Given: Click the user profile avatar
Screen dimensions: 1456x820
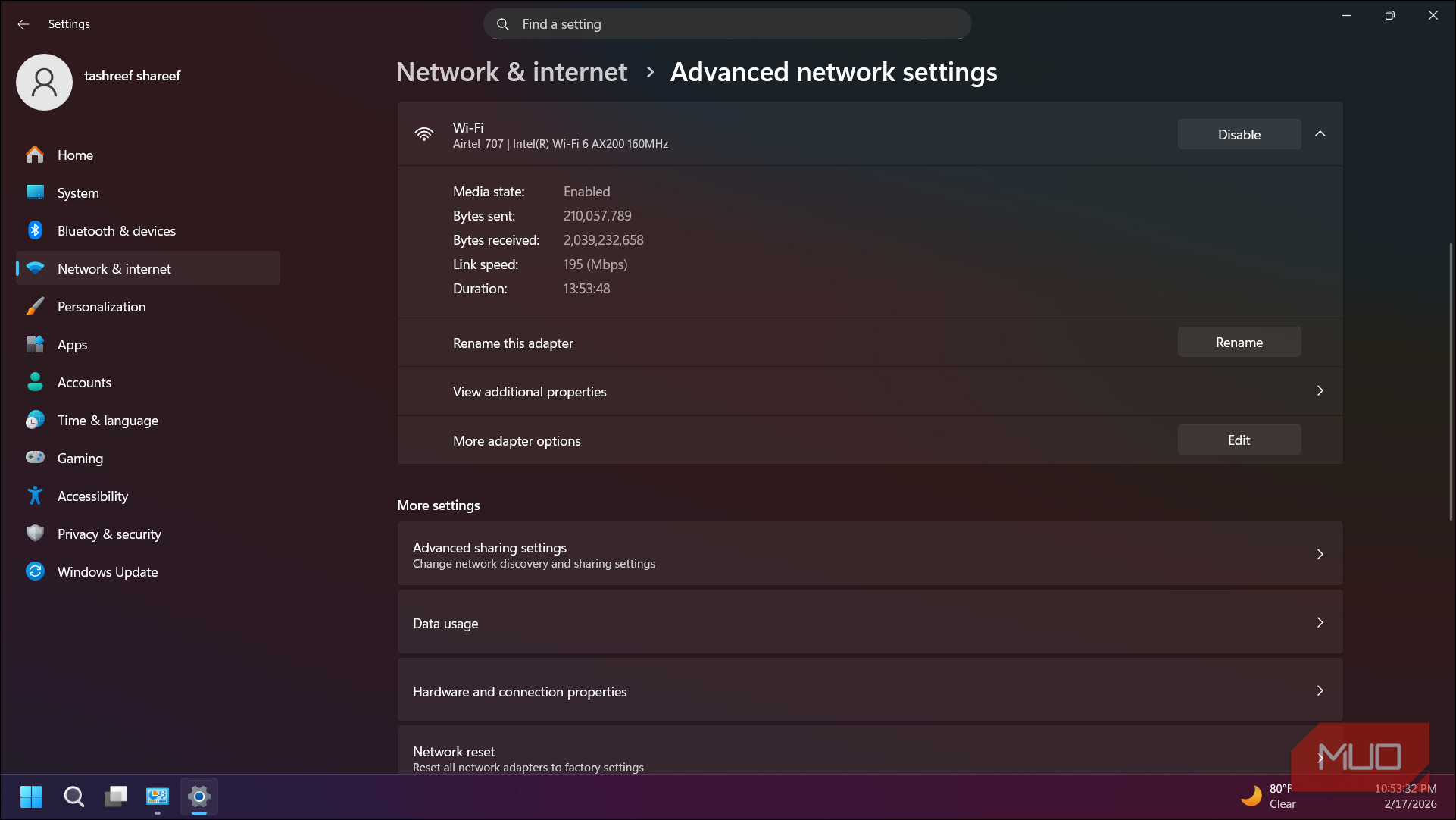Looking at the screenshot, I should pos(44,82).
